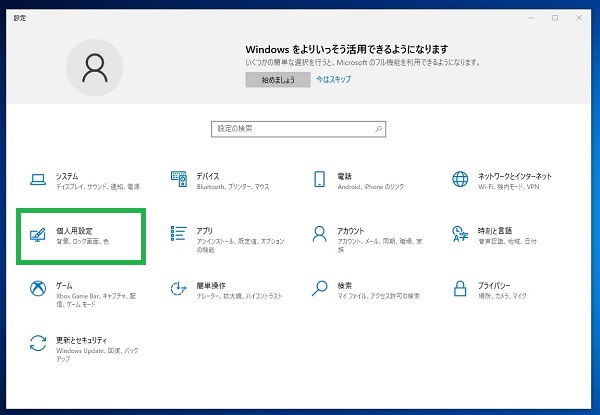
Task: Open the ゲーム Xbox icon
Action: click(38, 288)
